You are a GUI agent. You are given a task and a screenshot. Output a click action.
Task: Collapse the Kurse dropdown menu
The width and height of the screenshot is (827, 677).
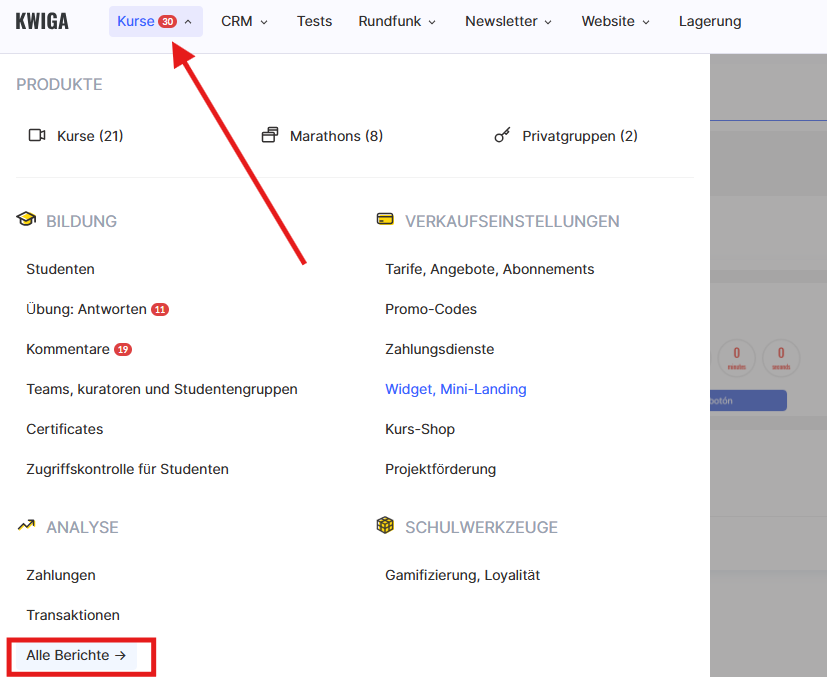click(x=188, y=22)
